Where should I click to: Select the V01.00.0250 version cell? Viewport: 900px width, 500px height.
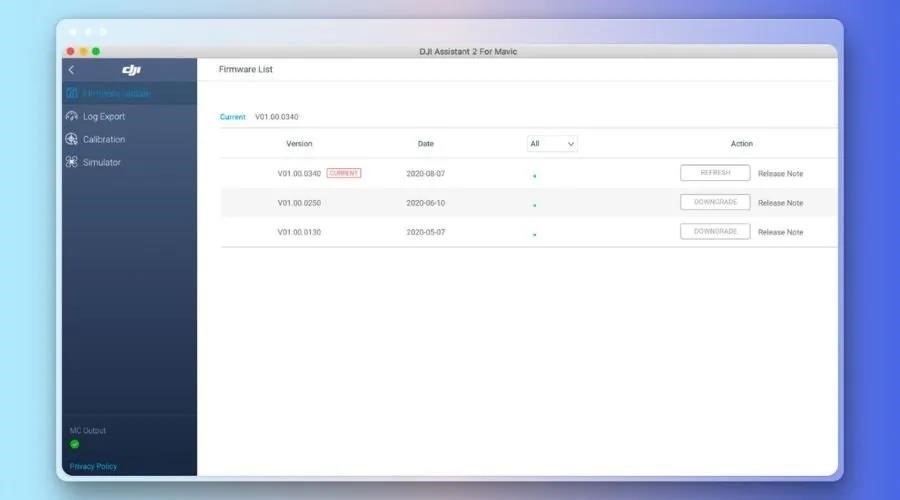(x=299, y=203)
